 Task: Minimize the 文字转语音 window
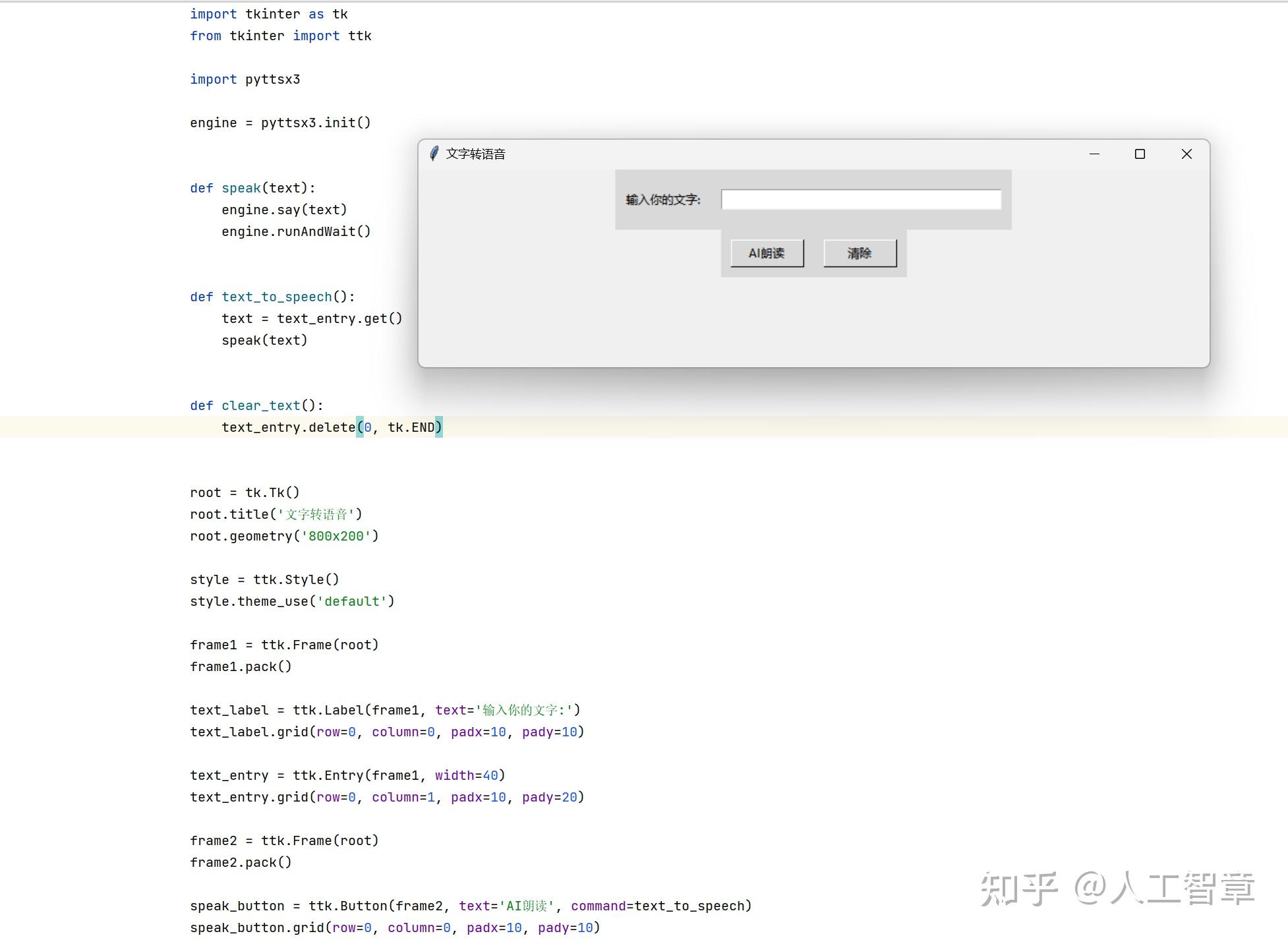coord(1094,154)
